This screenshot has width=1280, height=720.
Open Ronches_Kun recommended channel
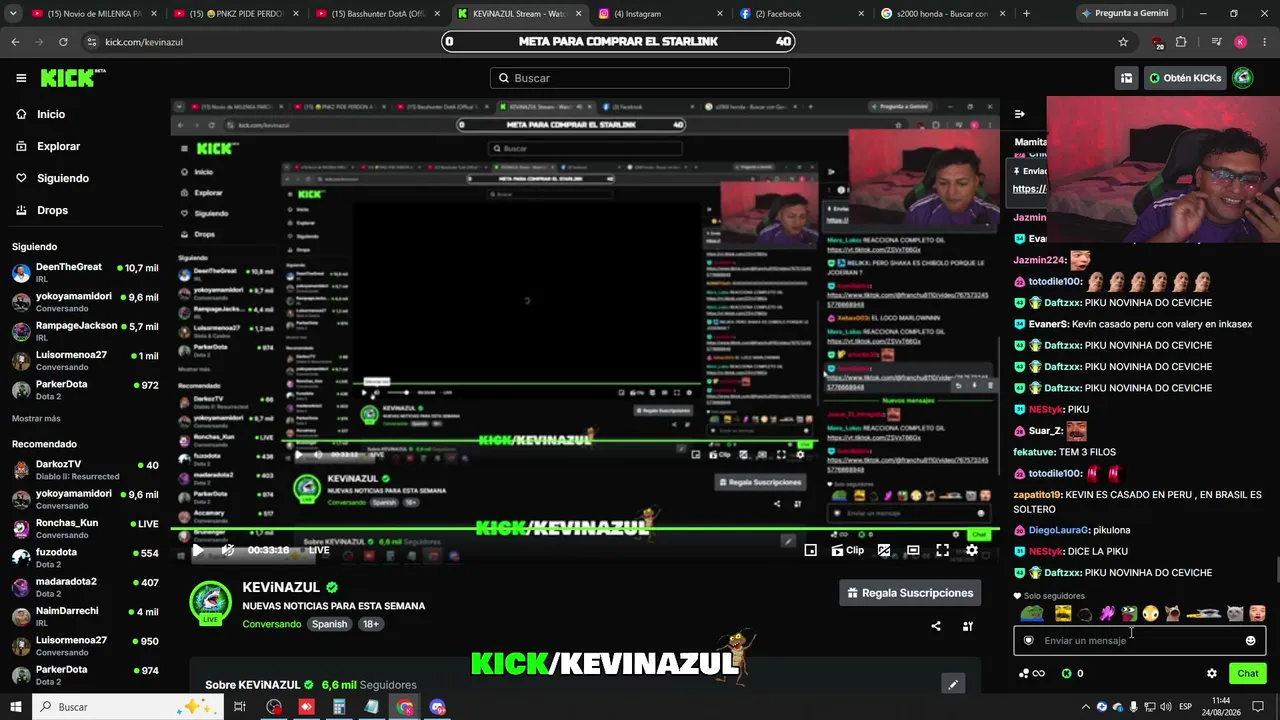pyautogui.click(x=85, y=528)
